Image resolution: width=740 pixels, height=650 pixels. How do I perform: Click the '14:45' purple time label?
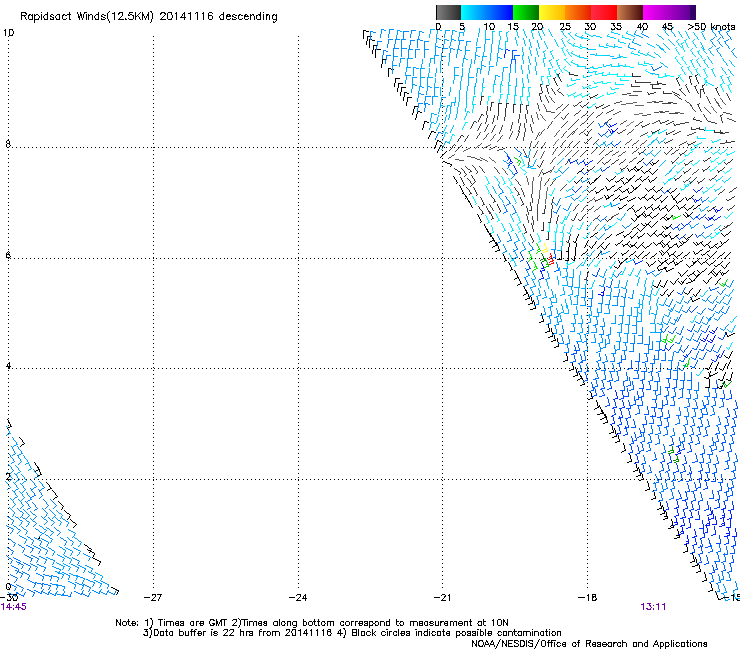coord(13,607)
